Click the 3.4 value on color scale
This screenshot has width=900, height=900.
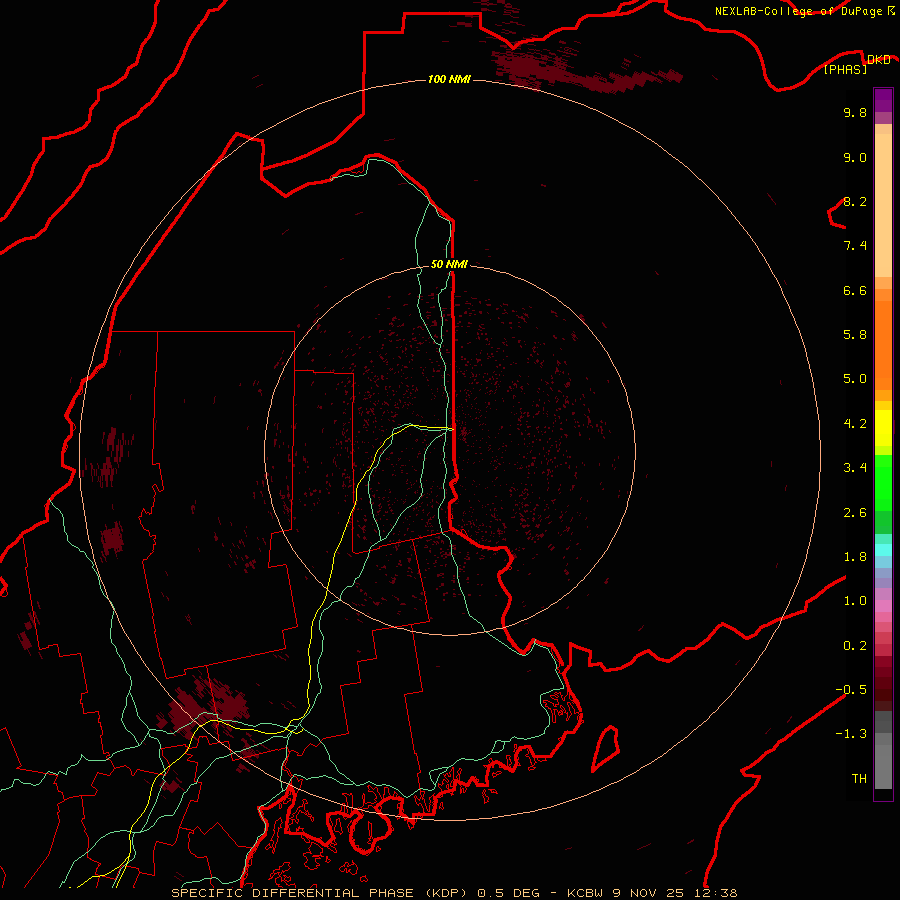tap(855, 468)
